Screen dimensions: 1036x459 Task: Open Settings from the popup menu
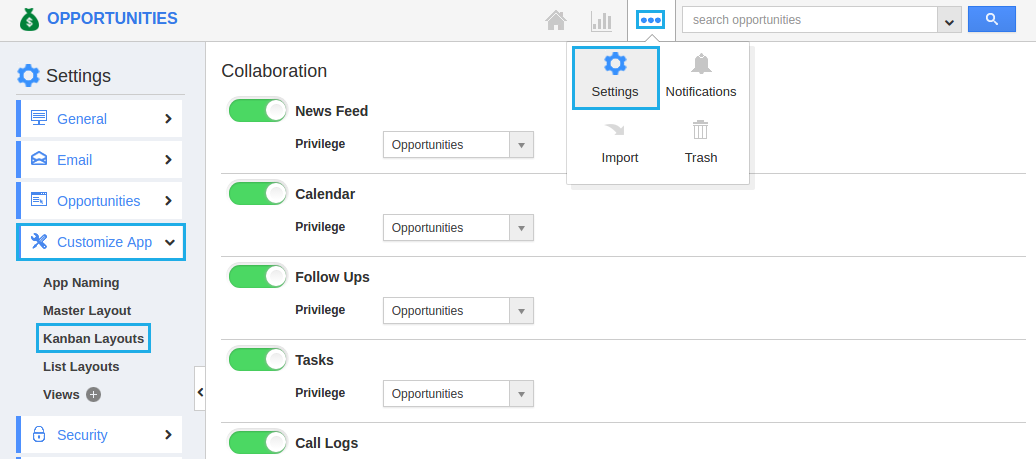pyautogui.click(x=615, y=78)
